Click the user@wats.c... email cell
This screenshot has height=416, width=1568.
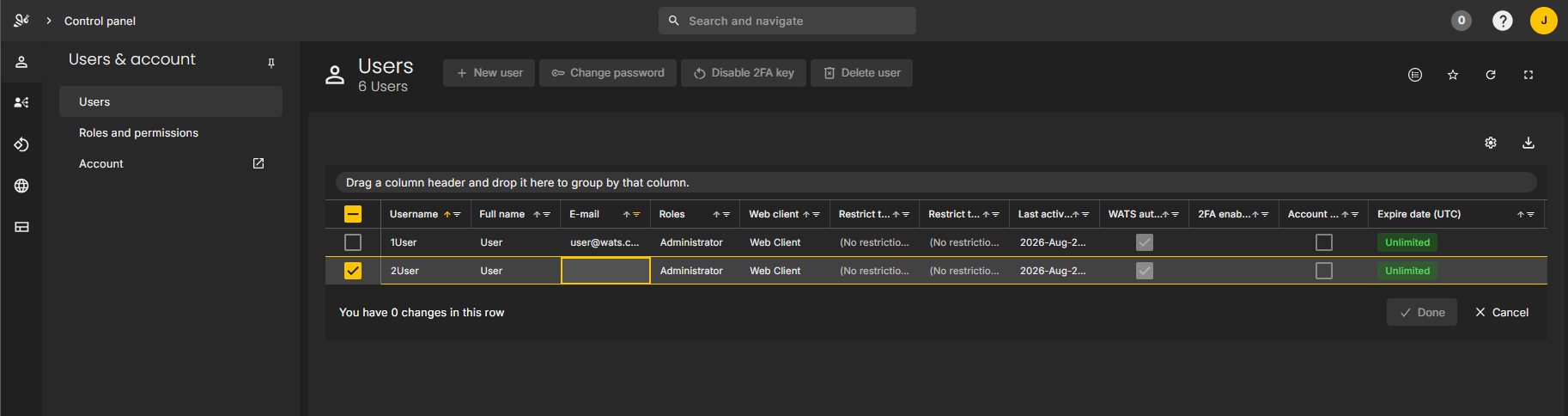point(605,242)
